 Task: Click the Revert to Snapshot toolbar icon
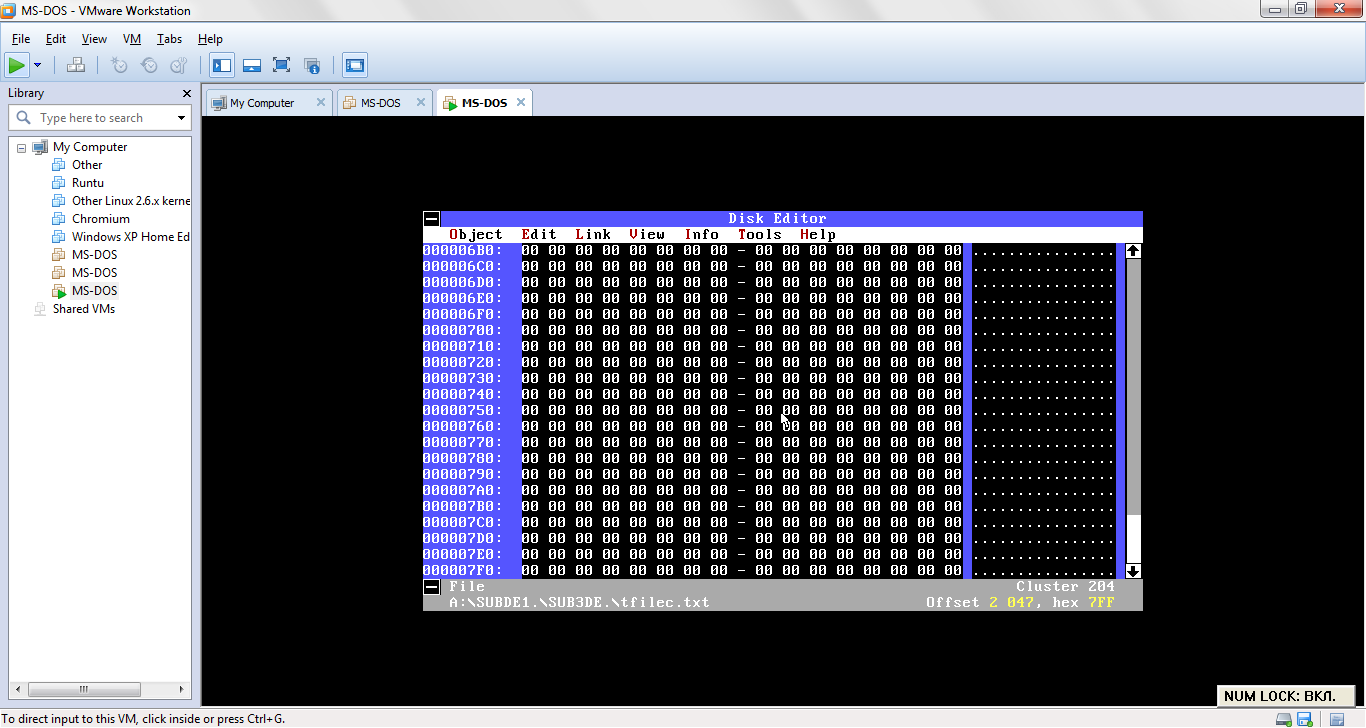point(149,66)
